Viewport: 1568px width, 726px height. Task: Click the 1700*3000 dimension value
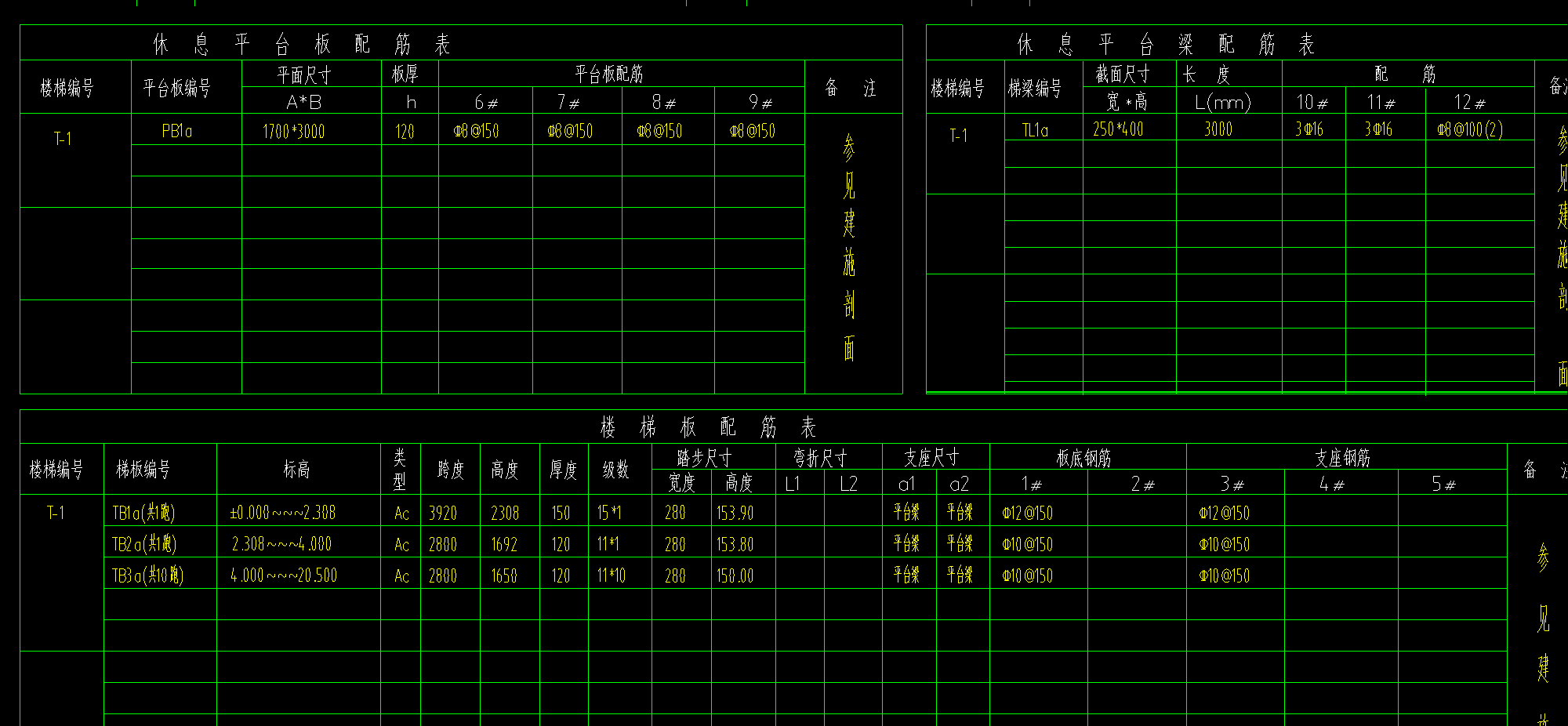[293, 131]
